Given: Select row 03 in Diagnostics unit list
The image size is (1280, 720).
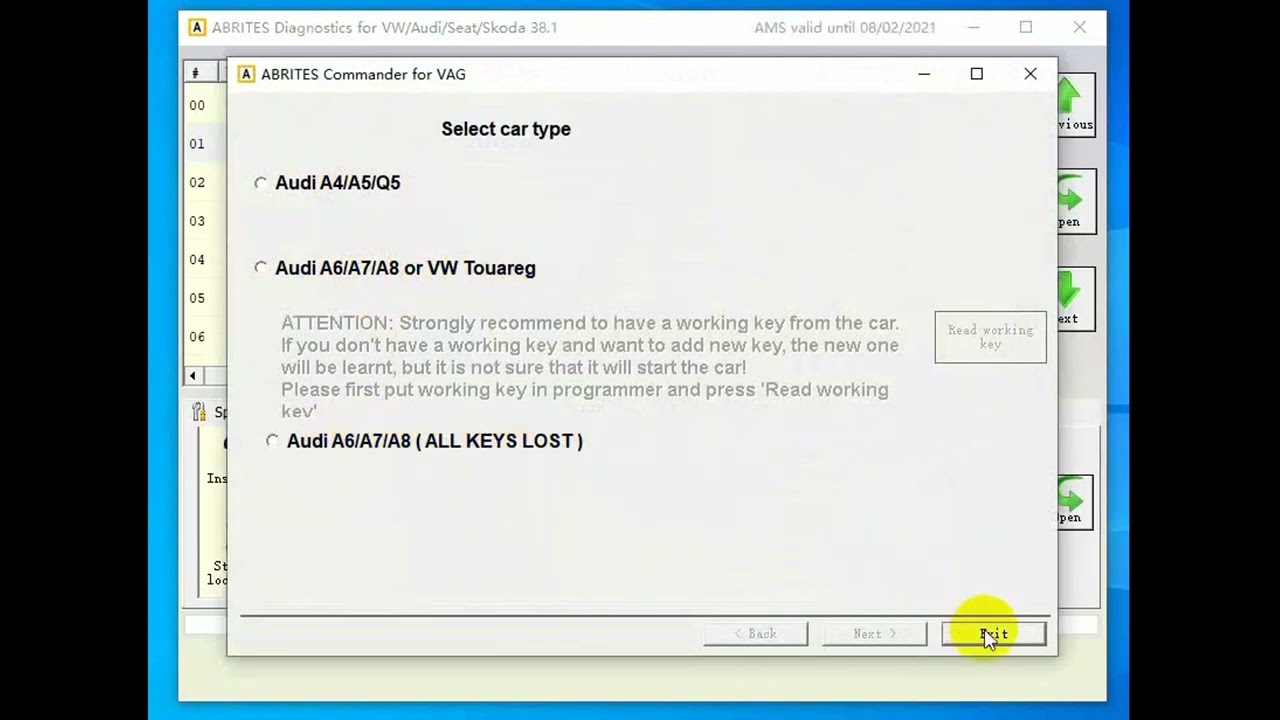Looking at the screenshot, I should 205,221.
